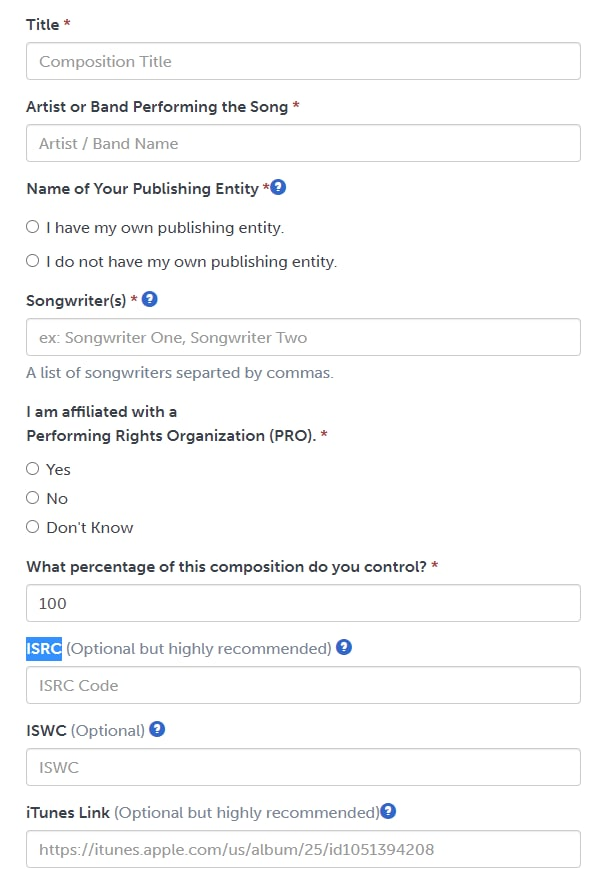Screen dimensions: 605x884
Task: Focus the Artist / Band Name field
Action: [x=303, y=143]
